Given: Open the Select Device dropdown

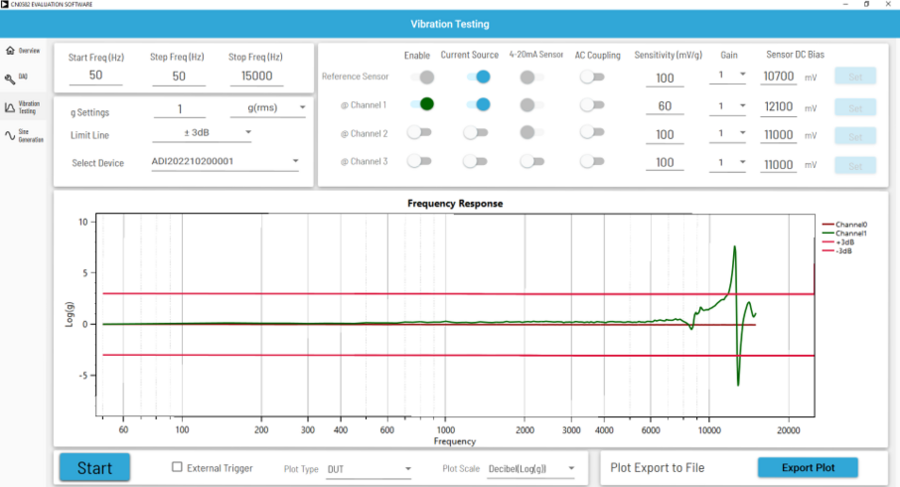Looking at the screenshot, I should click(224, 161).
